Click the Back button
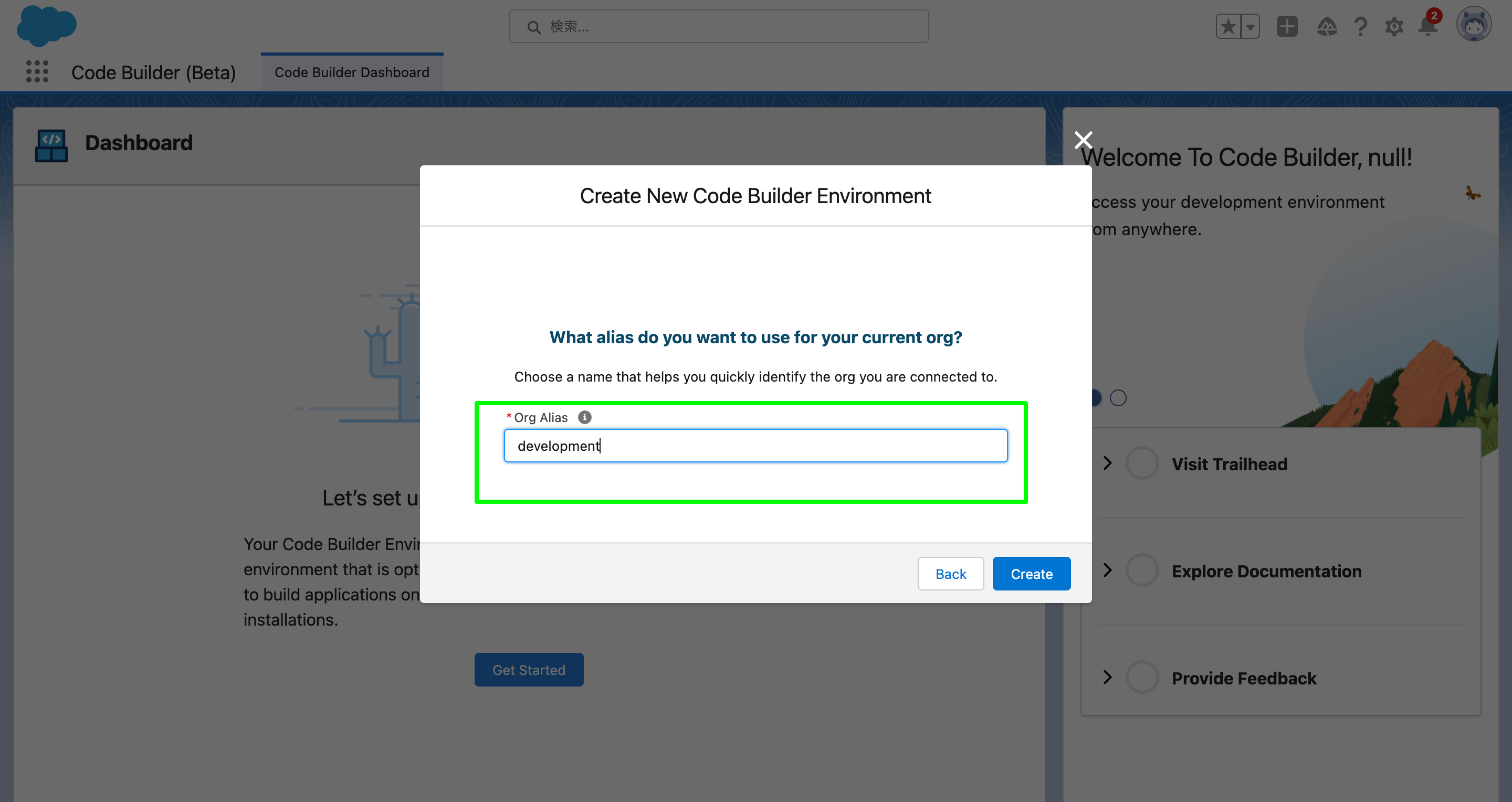Viewport: 1512px width, 802px height. point(950,574)
